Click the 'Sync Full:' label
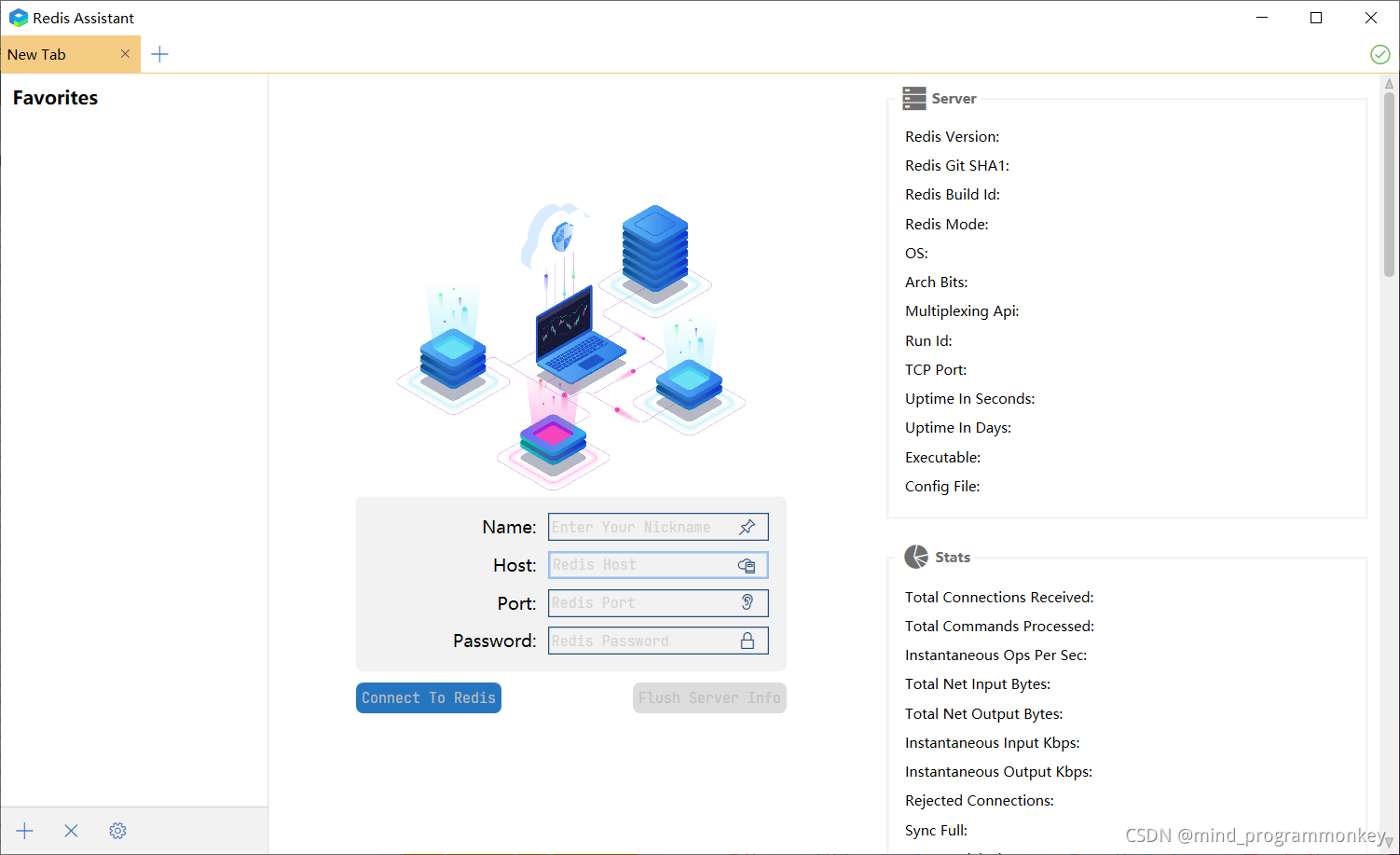The width and height of the screenshot is (1400, 855). tap(937, 831)
